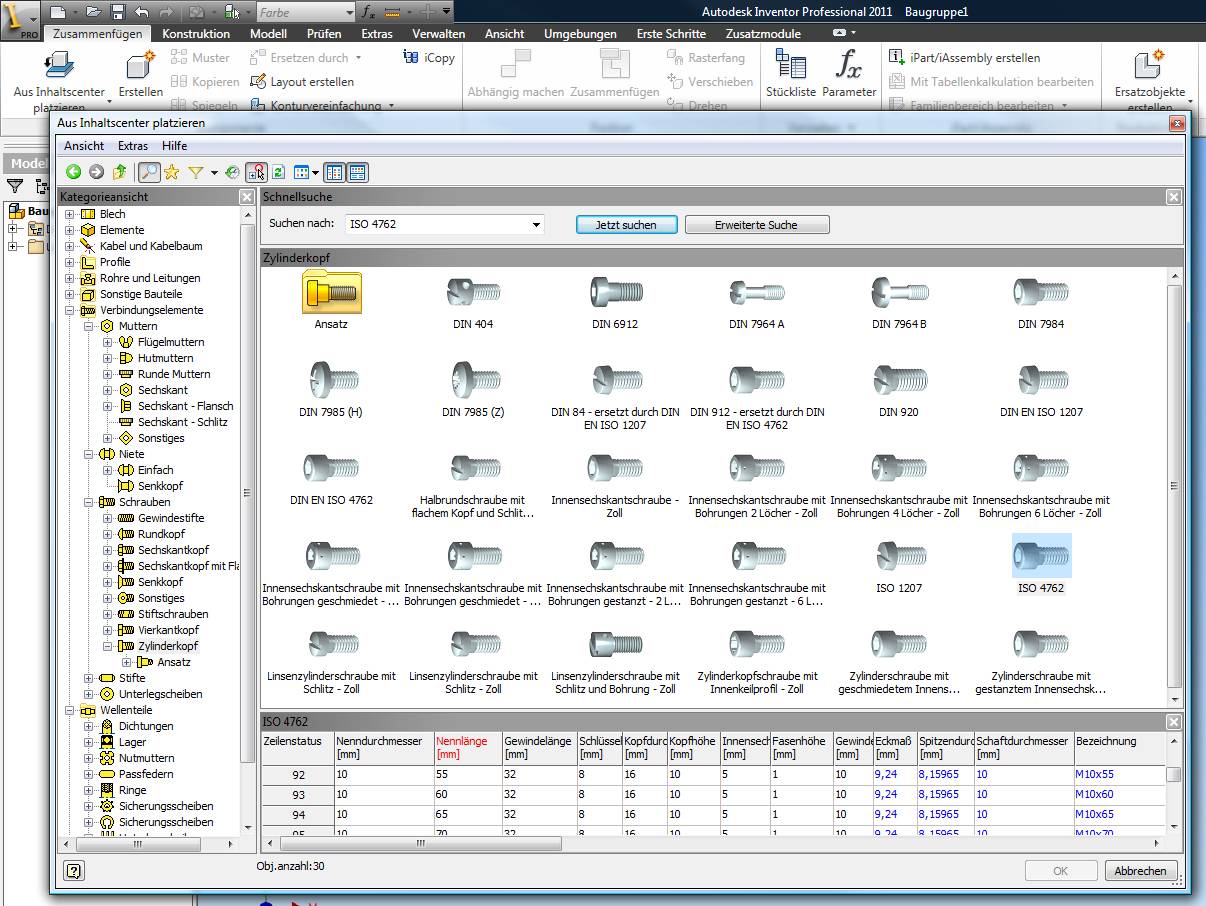Switch to the Modell ribbon tab
This screenshot has width=1206, height=906.
tap(268, 34)
